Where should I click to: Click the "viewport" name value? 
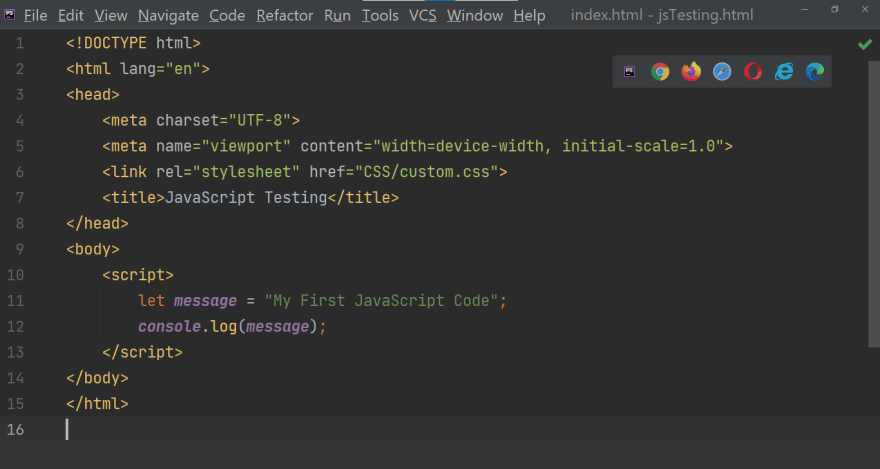(x=246, y=146)
